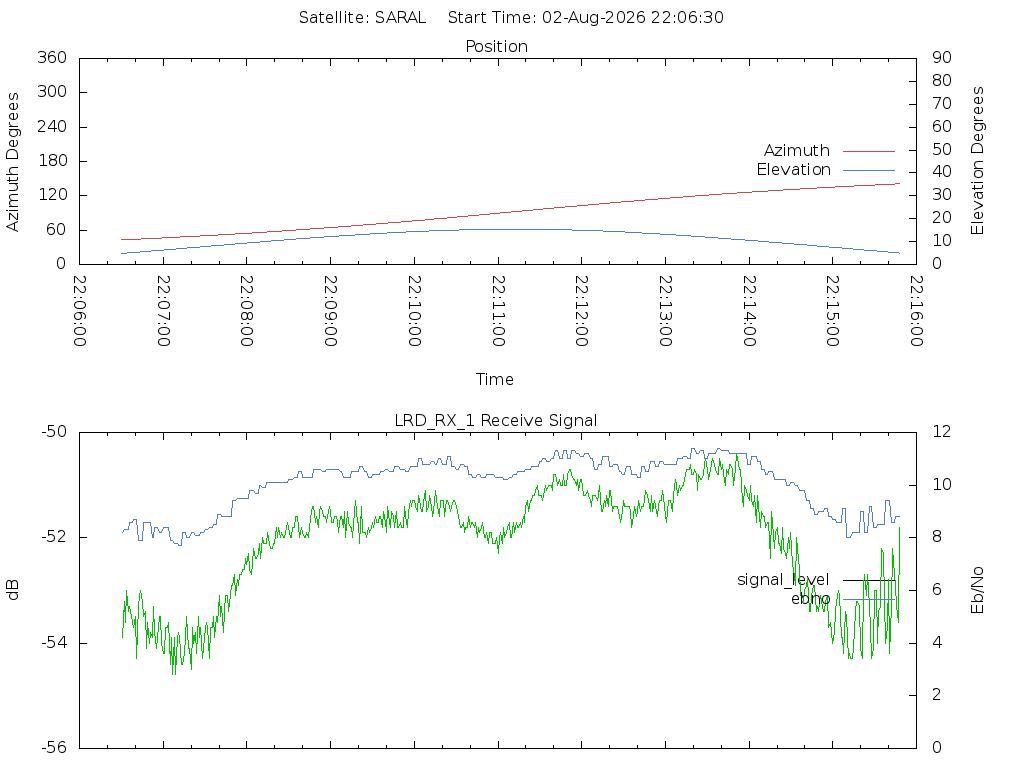Select the Elevation legend label
This screenshot has height=768, width=1024.
pos(793,170)
